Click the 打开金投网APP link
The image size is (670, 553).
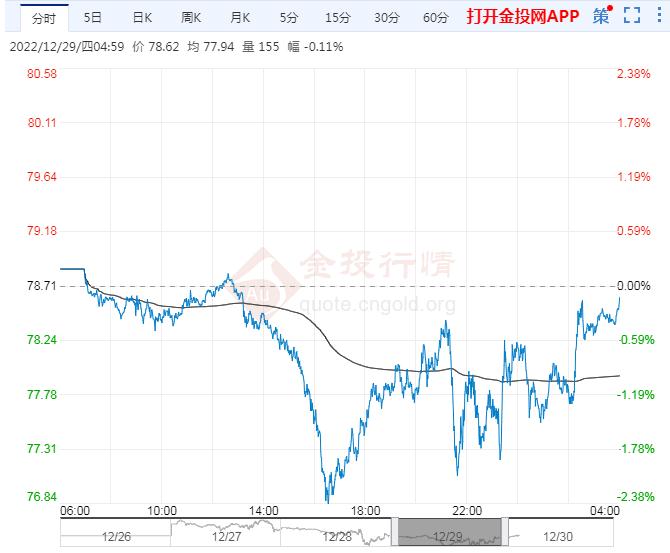coord(523,17)
